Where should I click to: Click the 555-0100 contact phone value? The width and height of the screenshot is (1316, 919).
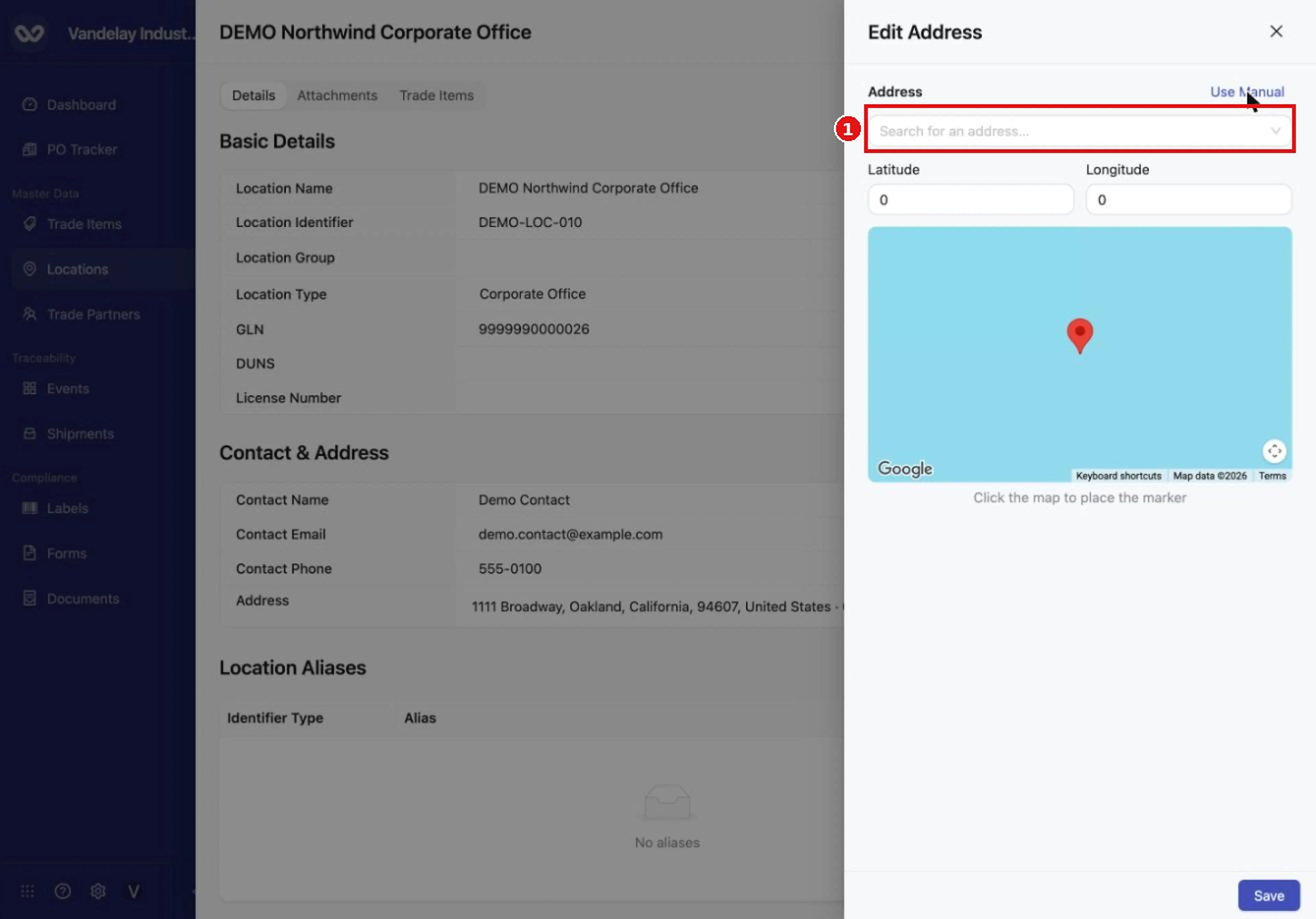coord(510,569)
